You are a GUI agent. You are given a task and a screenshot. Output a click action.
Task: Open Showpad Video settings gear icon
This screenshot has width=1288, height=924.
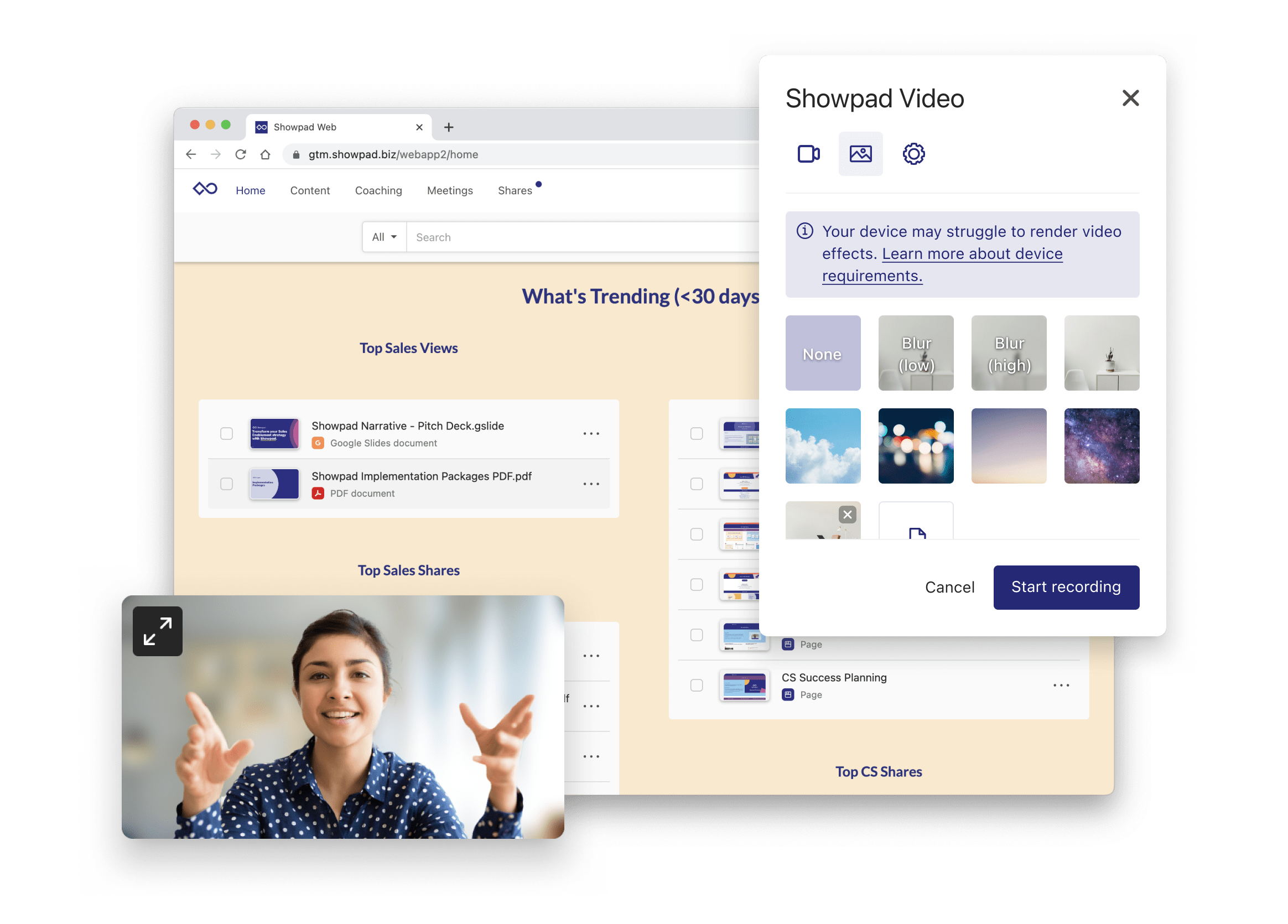(912, 154)
